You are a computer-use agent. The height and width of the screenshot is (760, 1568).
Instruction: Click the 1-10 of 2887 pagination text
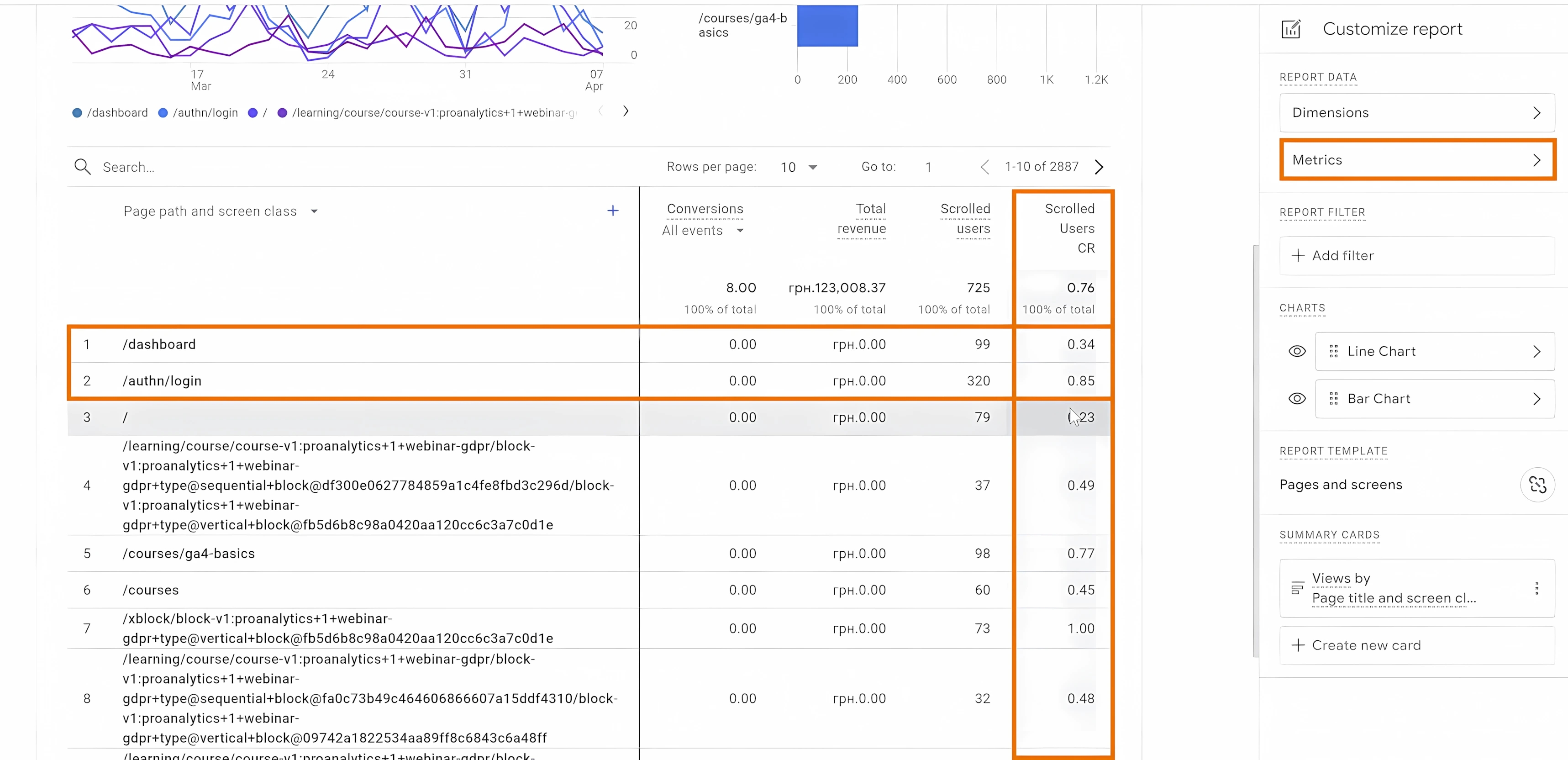click(1042, 167)
